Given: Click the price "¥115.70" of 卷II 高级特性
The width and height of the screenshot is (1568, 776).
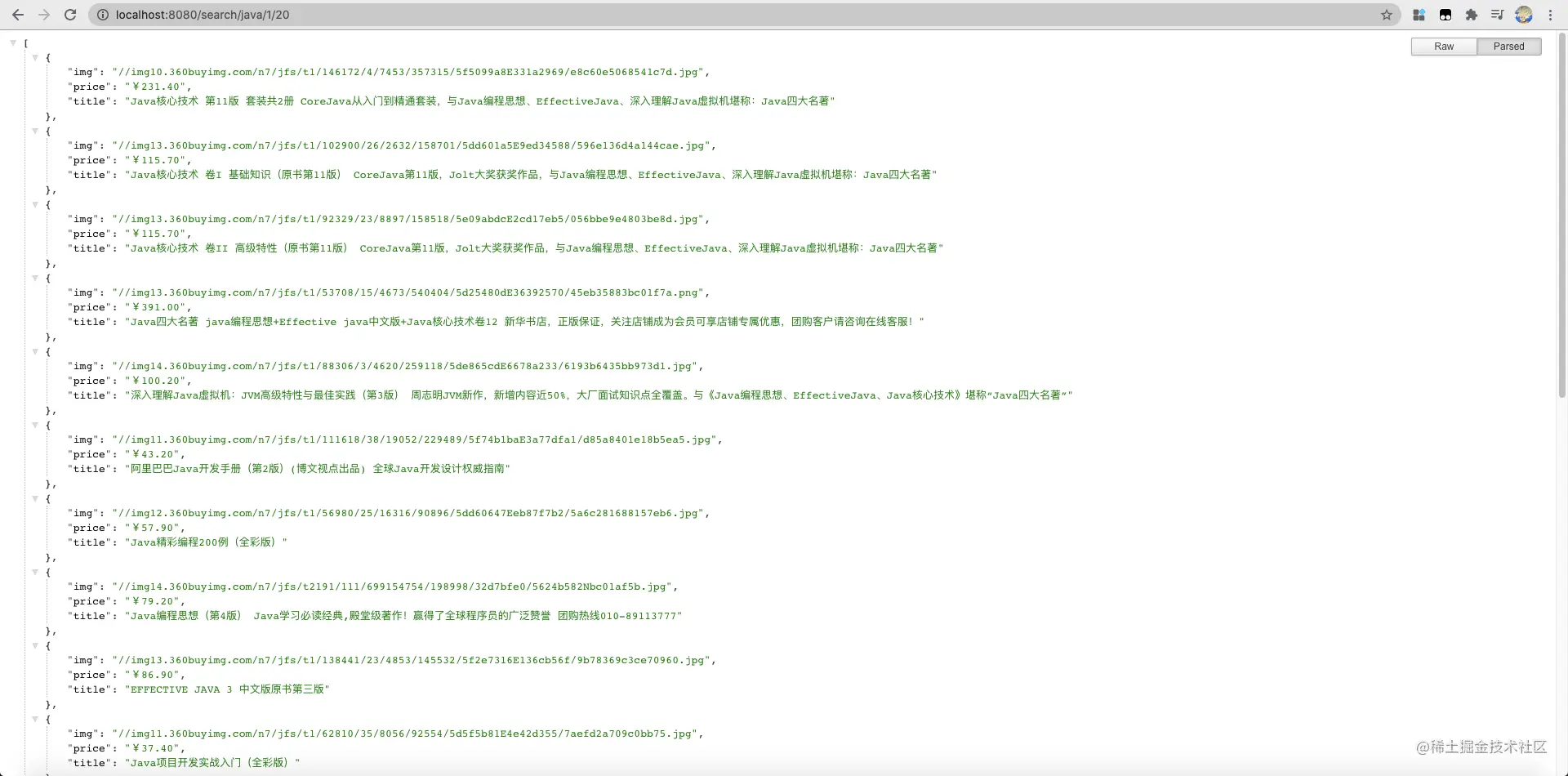Looking at the screenshot, I should pyautogui.click(x=156, y=234).
